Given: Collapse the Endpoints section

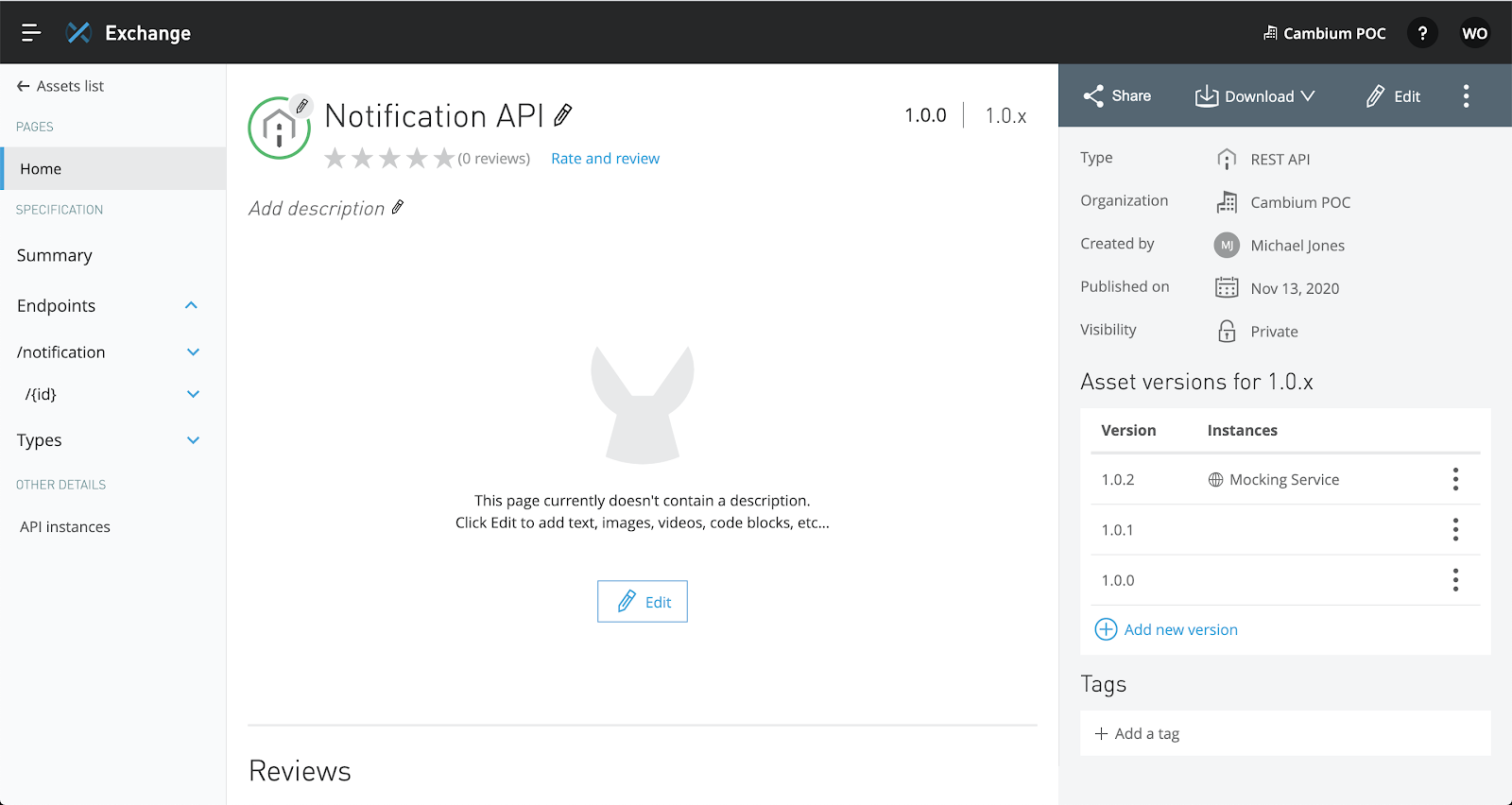Looking at the screenshot, I should 191,305.
